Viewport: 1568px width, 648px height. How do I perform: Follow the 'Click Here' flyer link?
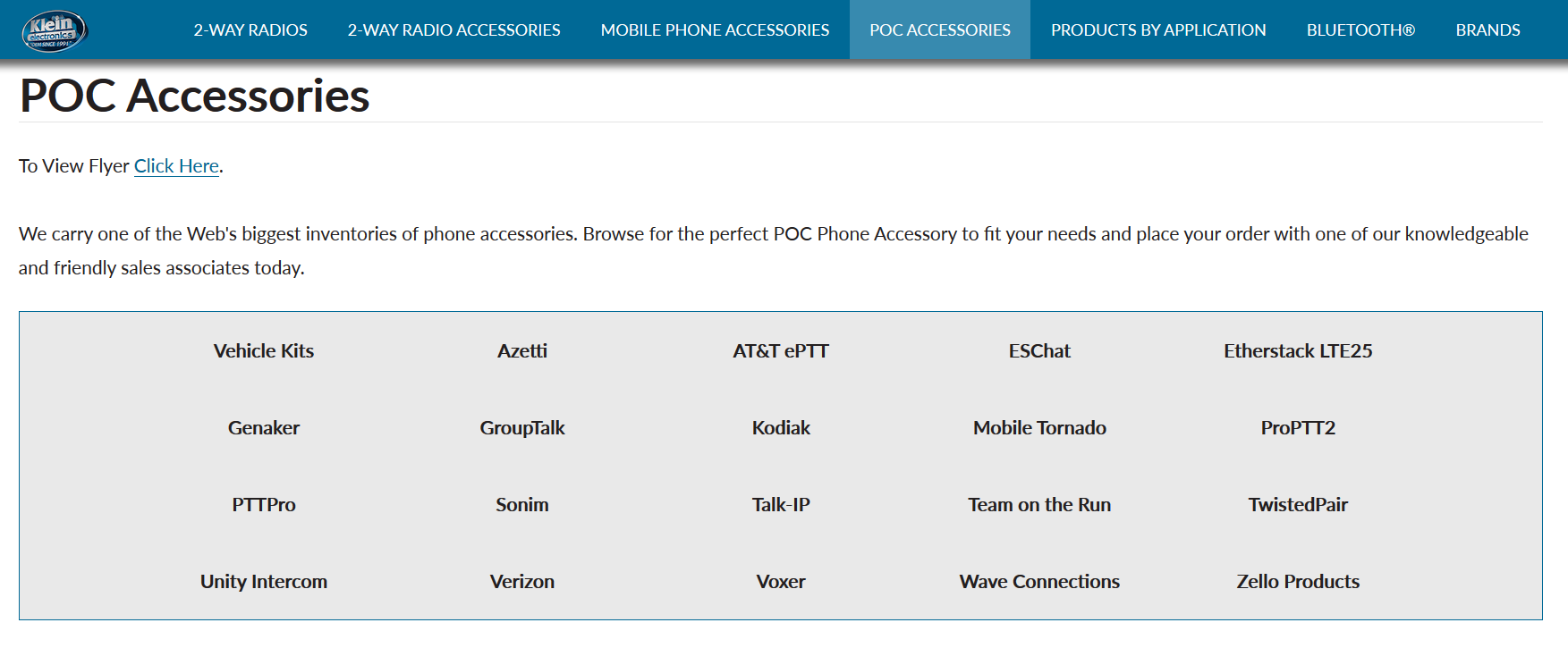pos(176,166)
